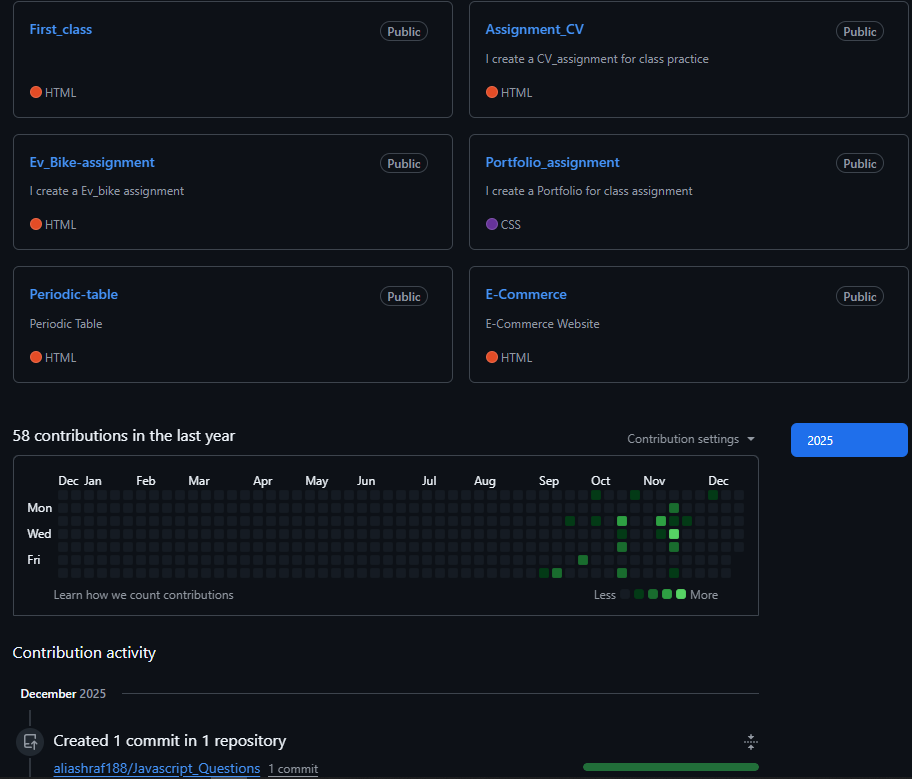Collapse the December commit activity section

[751, 741]
